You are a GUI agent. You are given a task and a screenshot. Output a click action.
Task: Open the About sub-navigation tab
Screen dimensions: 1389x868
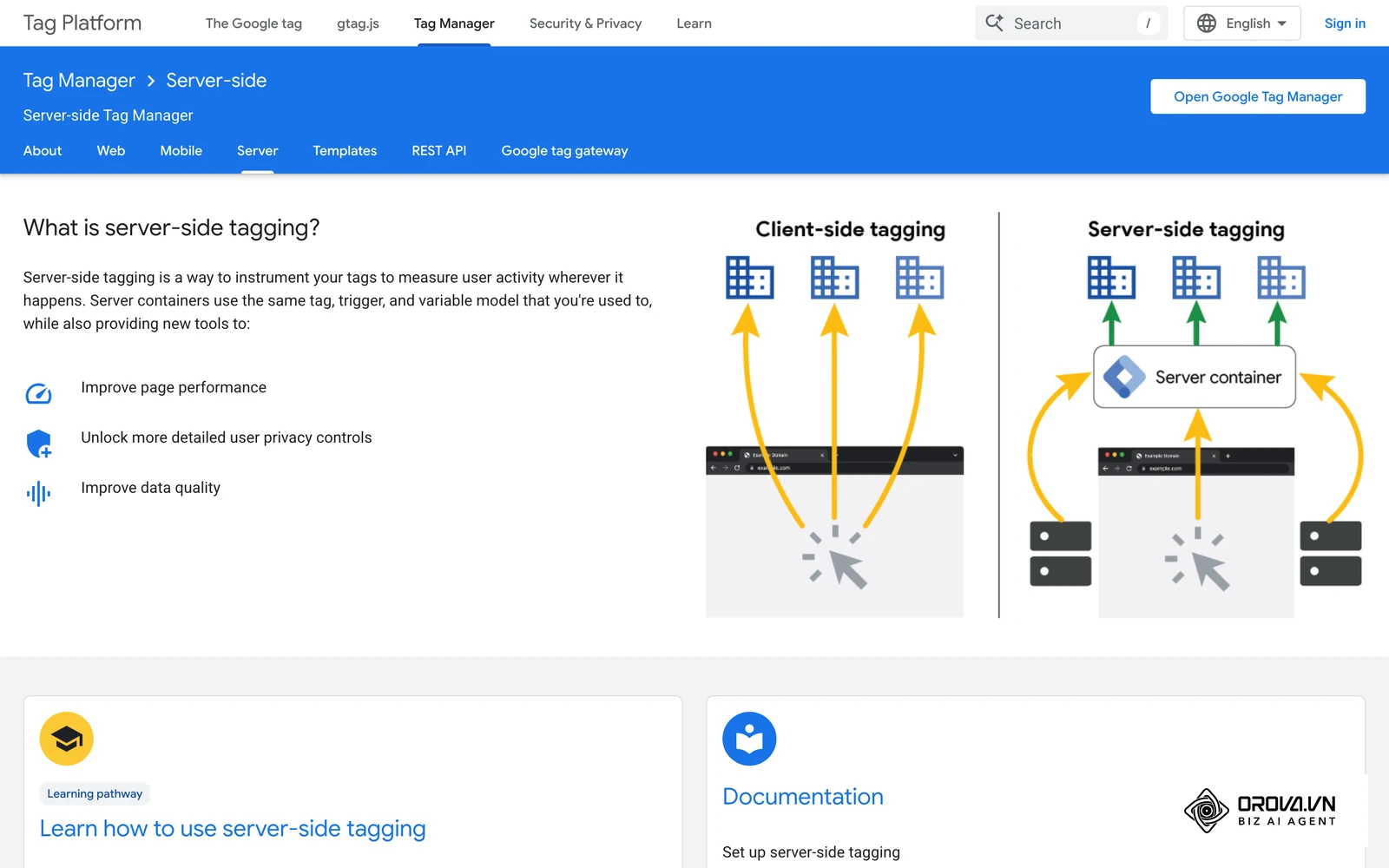pos(43,151)
